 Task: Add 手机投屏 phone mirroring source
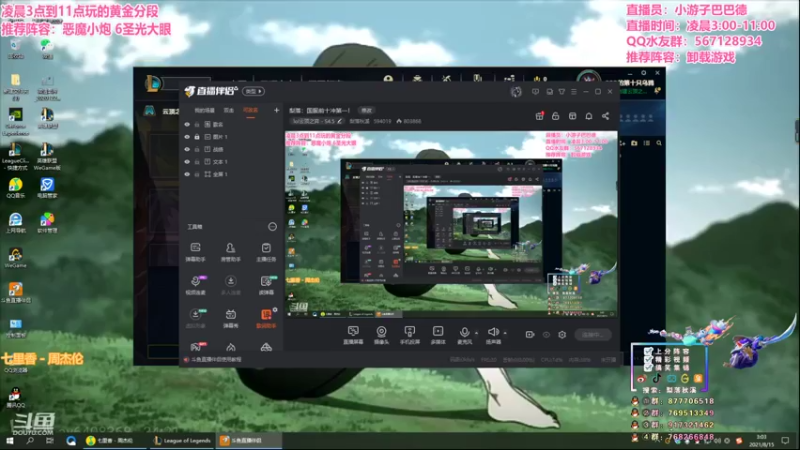click(410, 335)
